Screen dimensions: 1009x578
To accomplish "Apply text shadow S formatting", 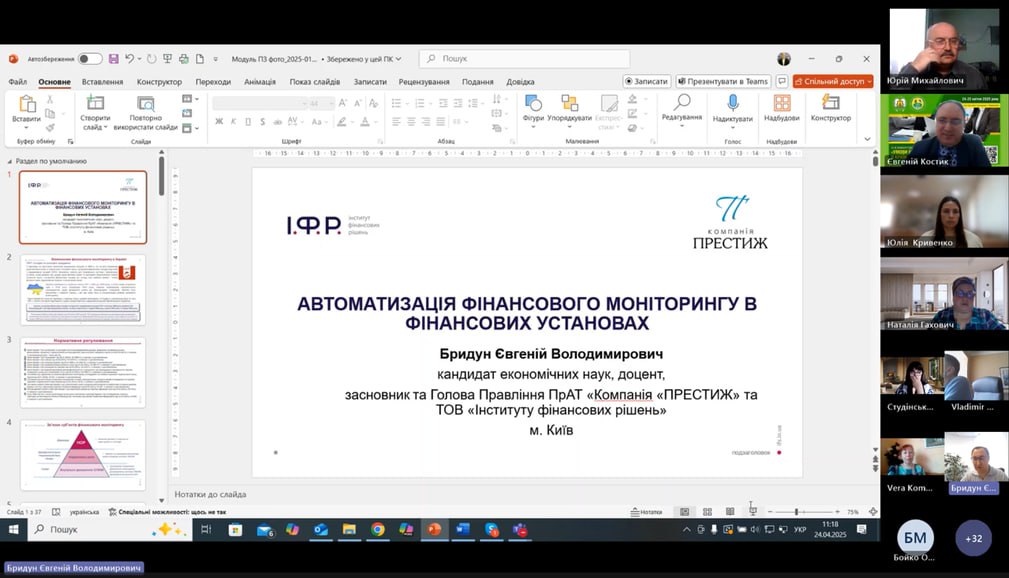I will (x=263, y=121).
